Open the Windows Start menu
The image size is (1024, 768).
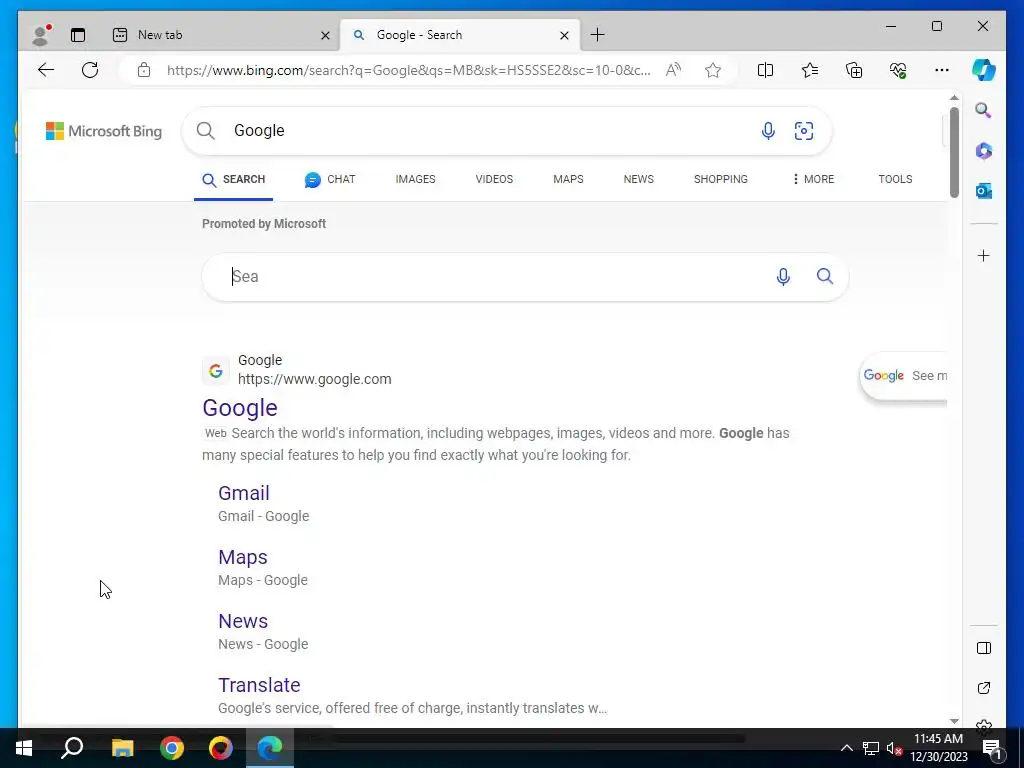(24, 748)
